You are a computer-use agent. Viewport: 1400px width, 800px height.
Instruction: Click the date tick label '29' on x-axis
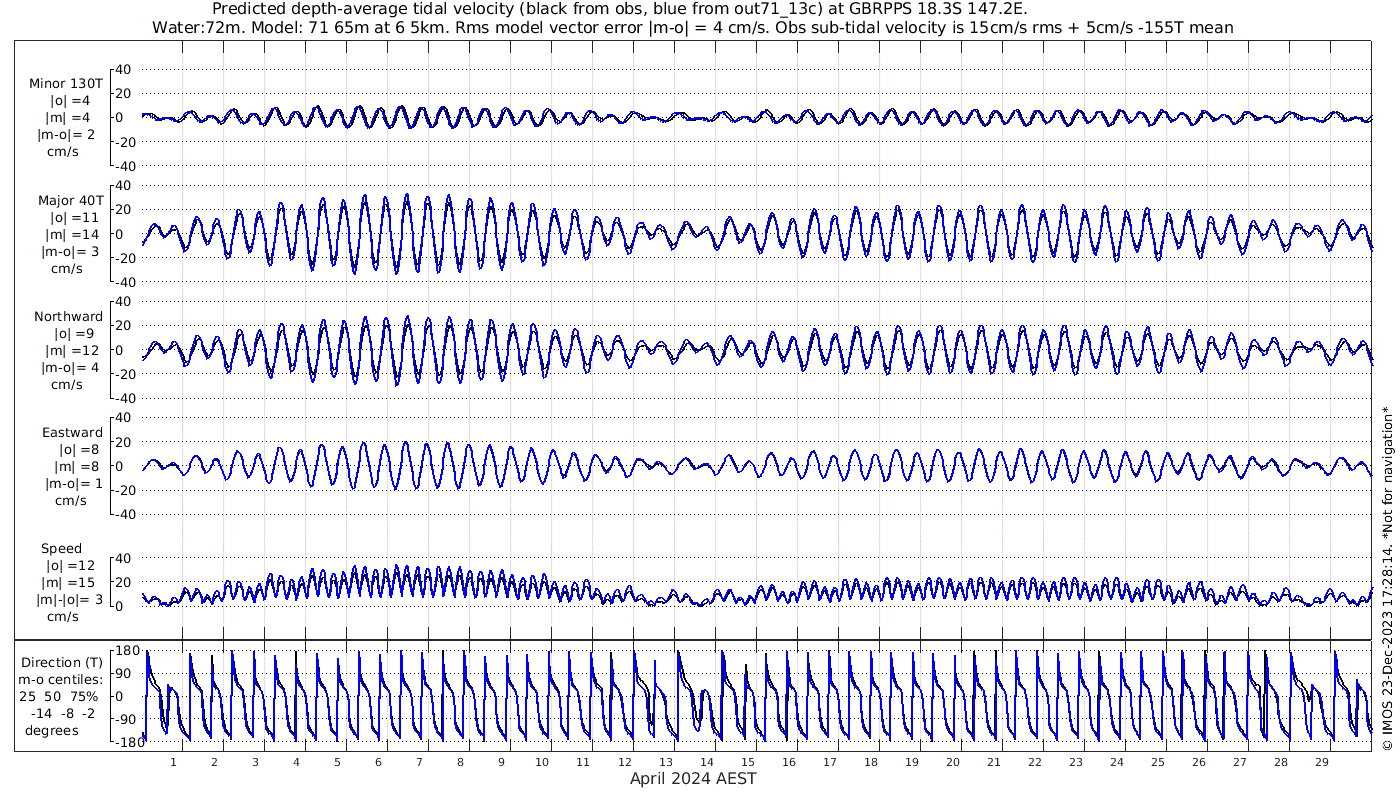tap(1321, 762)
